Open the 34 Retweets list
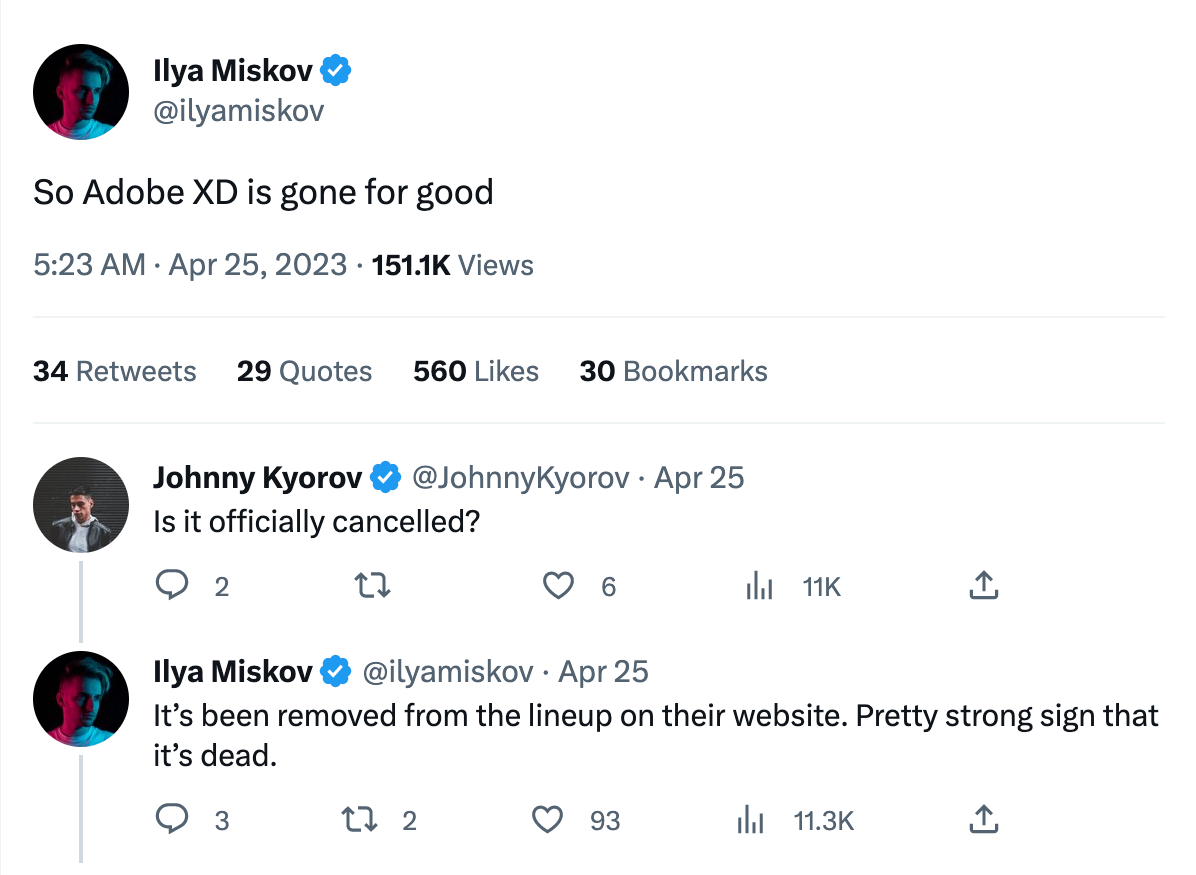 [x=115, y=371]
